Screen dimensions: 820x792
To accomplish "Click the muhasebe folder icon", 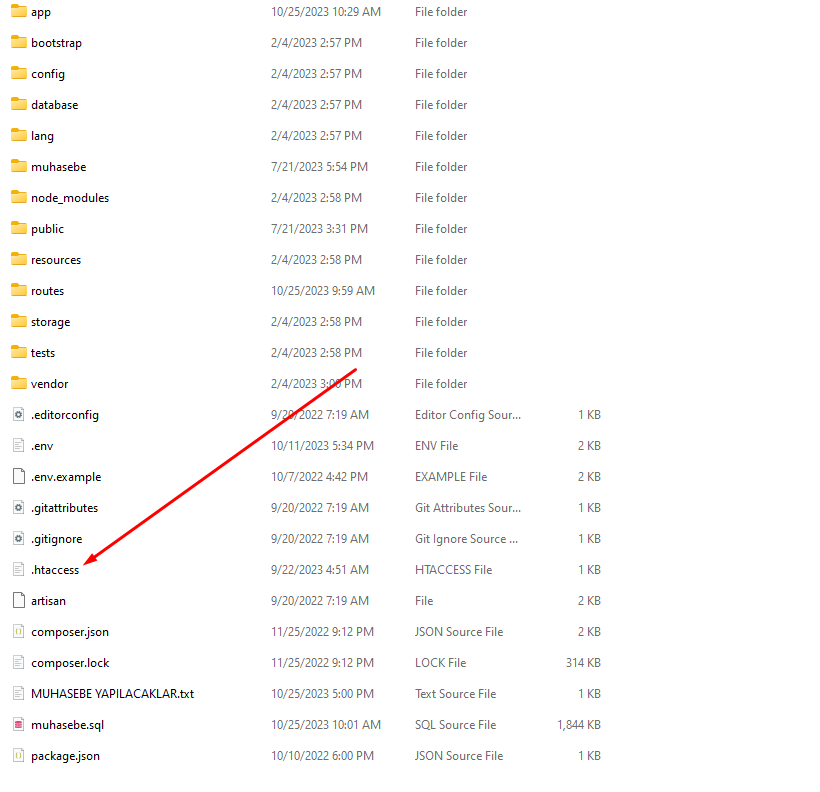I will 19,166.
